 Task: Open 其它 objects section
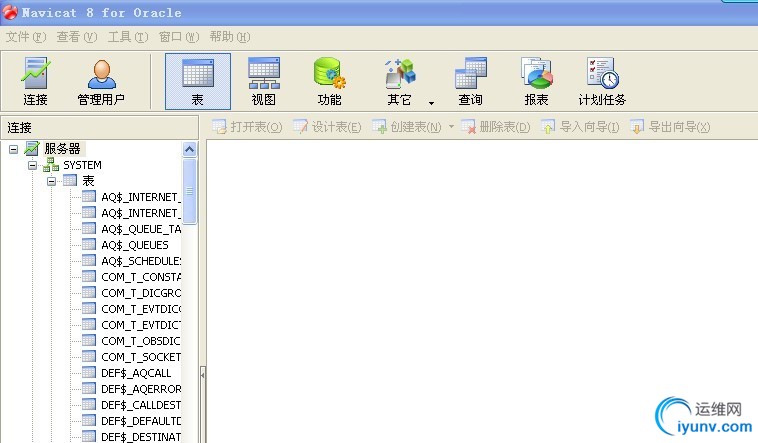pyautogui.click(x=399, y=81)
